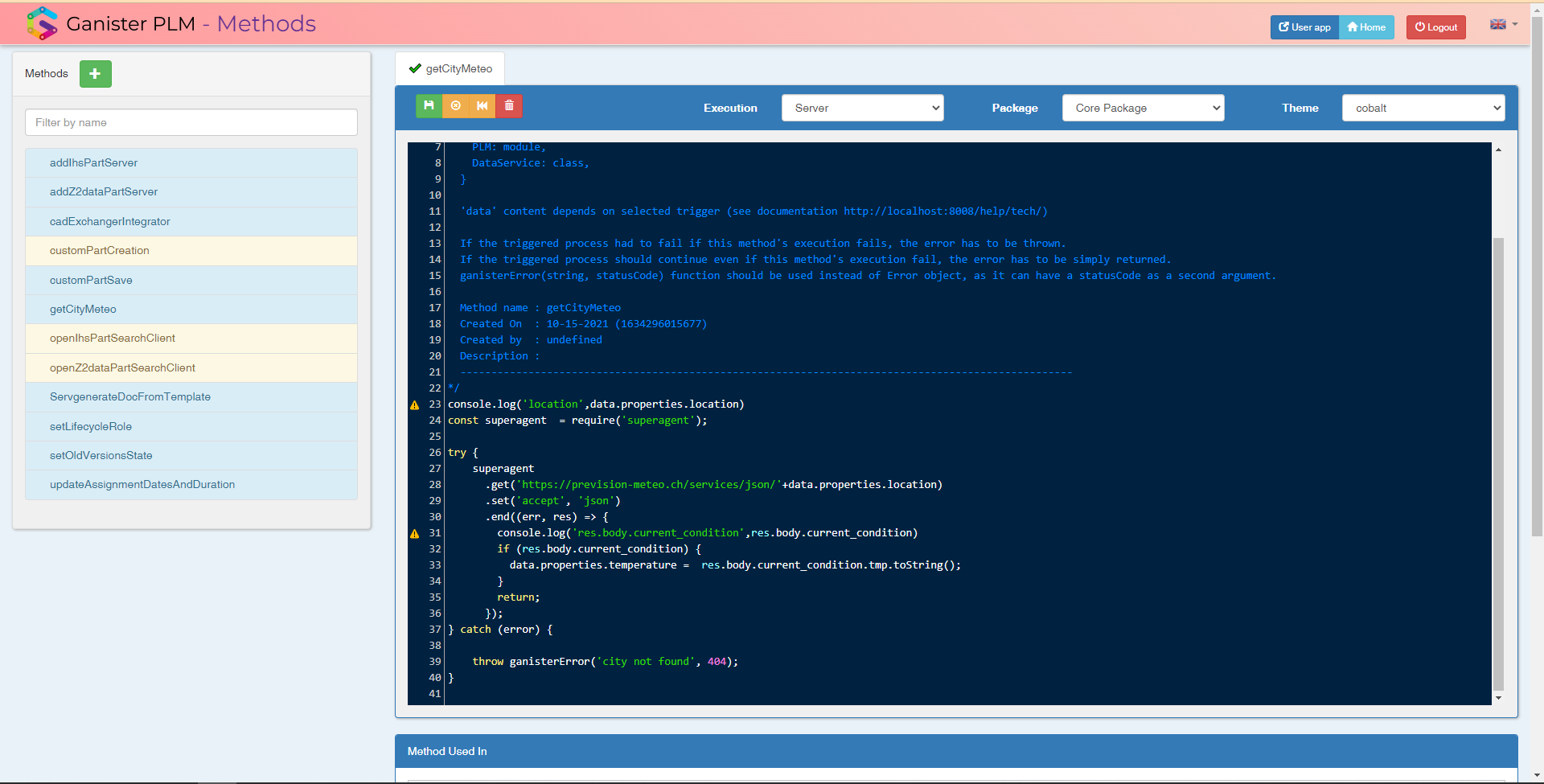Open updateAssignmentDatesAndDuration method

(x=191, y=485)
